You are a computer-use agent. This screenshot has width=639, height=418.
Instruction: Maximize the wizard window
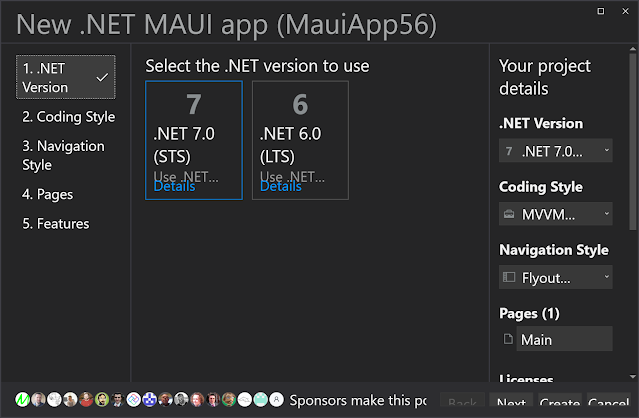click(x=601, y=11)
